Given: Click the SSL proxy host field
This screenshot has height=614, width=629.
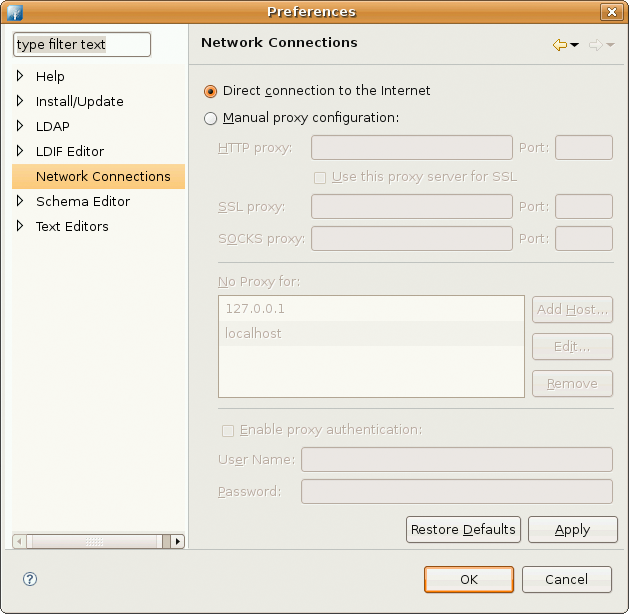Looking at the screenshot, I should [412, 207].
